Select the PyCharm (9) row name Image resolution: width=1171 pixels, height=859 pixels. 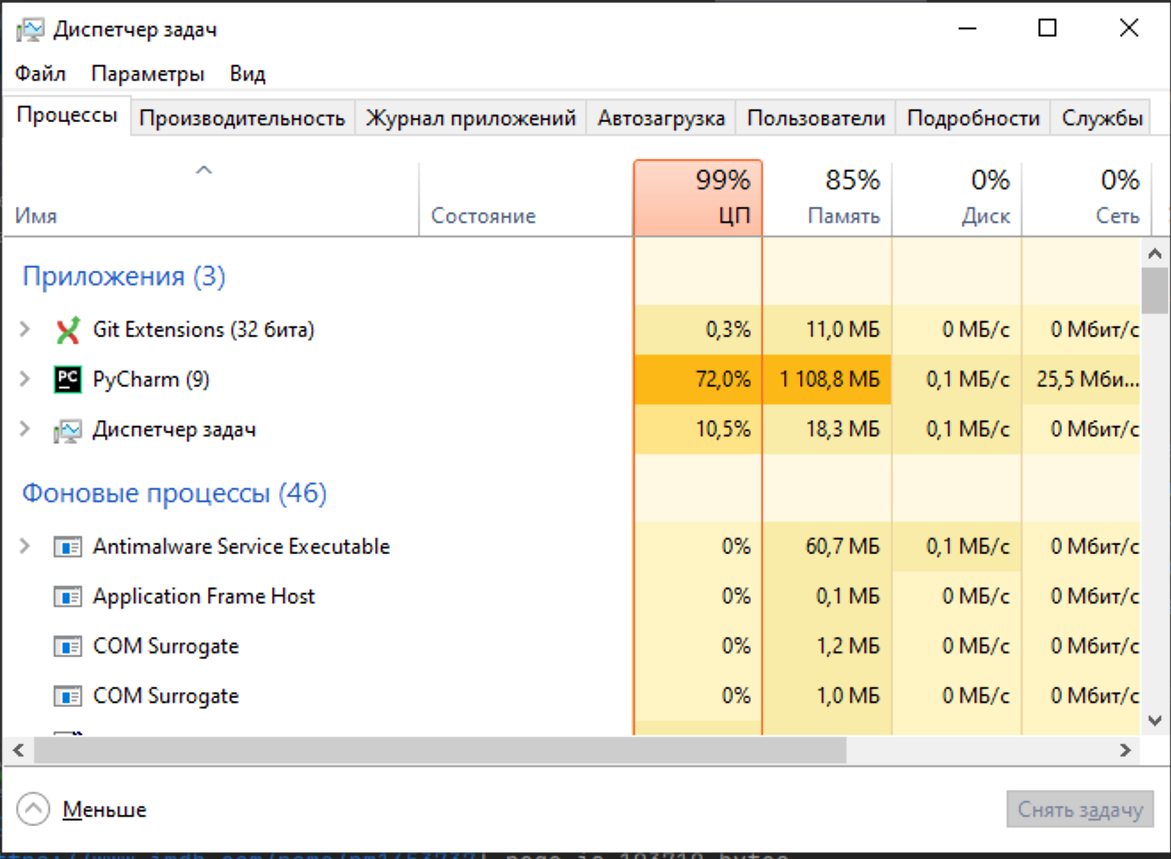[x=151, y=379]
